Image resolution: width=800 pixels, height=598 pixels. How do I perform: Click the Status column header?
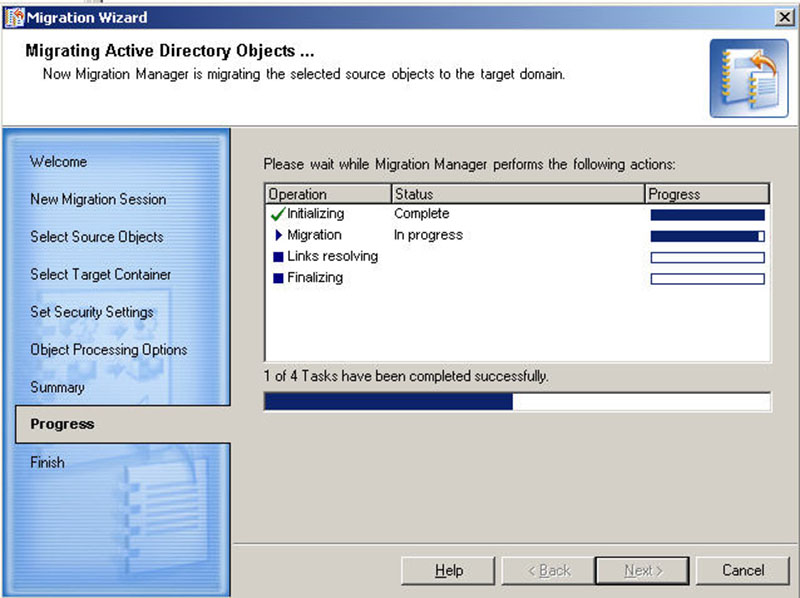pyautogui.click(x=518, y=194)
